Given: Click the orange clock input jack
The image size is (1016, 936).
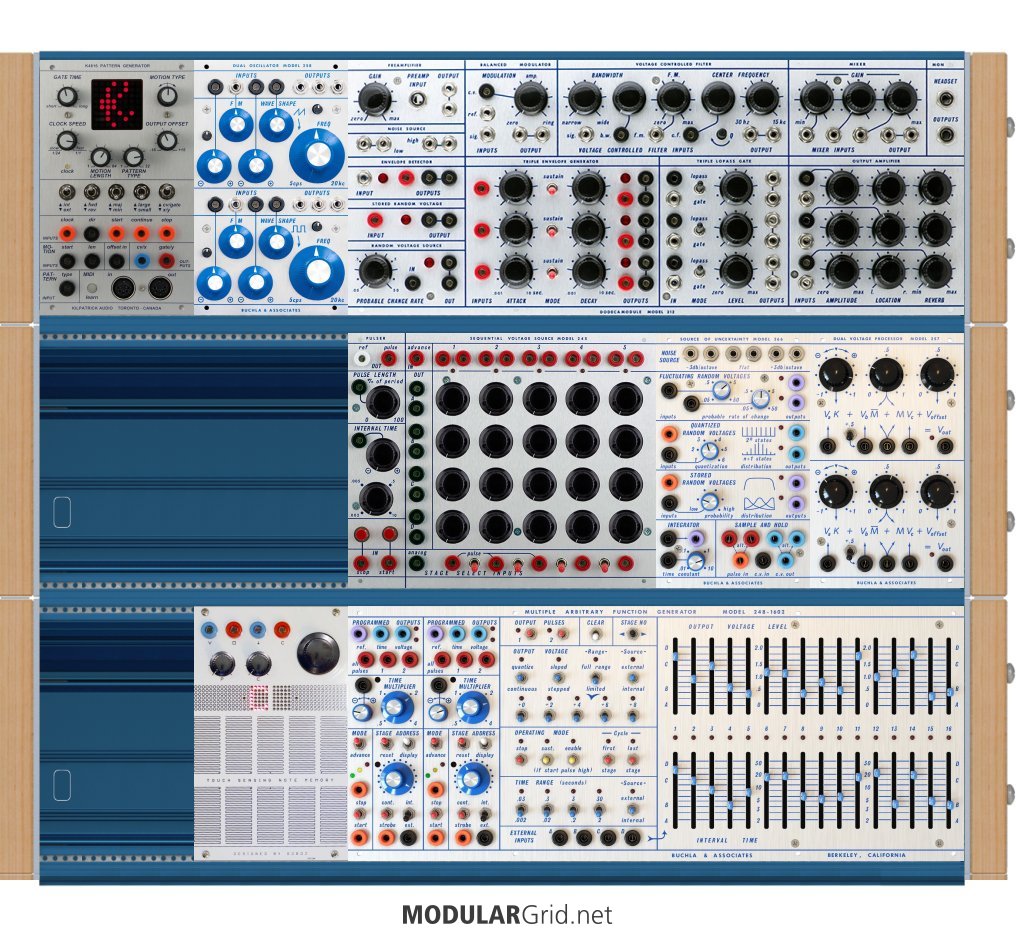Looking at the screenshot, I should 68,235.
